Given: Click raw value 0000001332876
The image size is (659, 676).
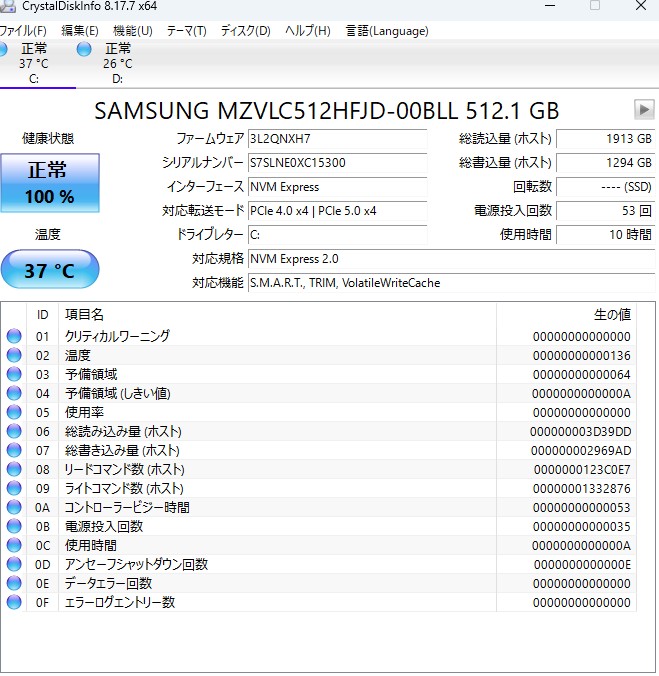Looking at the screenshot, I should pyautogui.click(x=581, y=488).
